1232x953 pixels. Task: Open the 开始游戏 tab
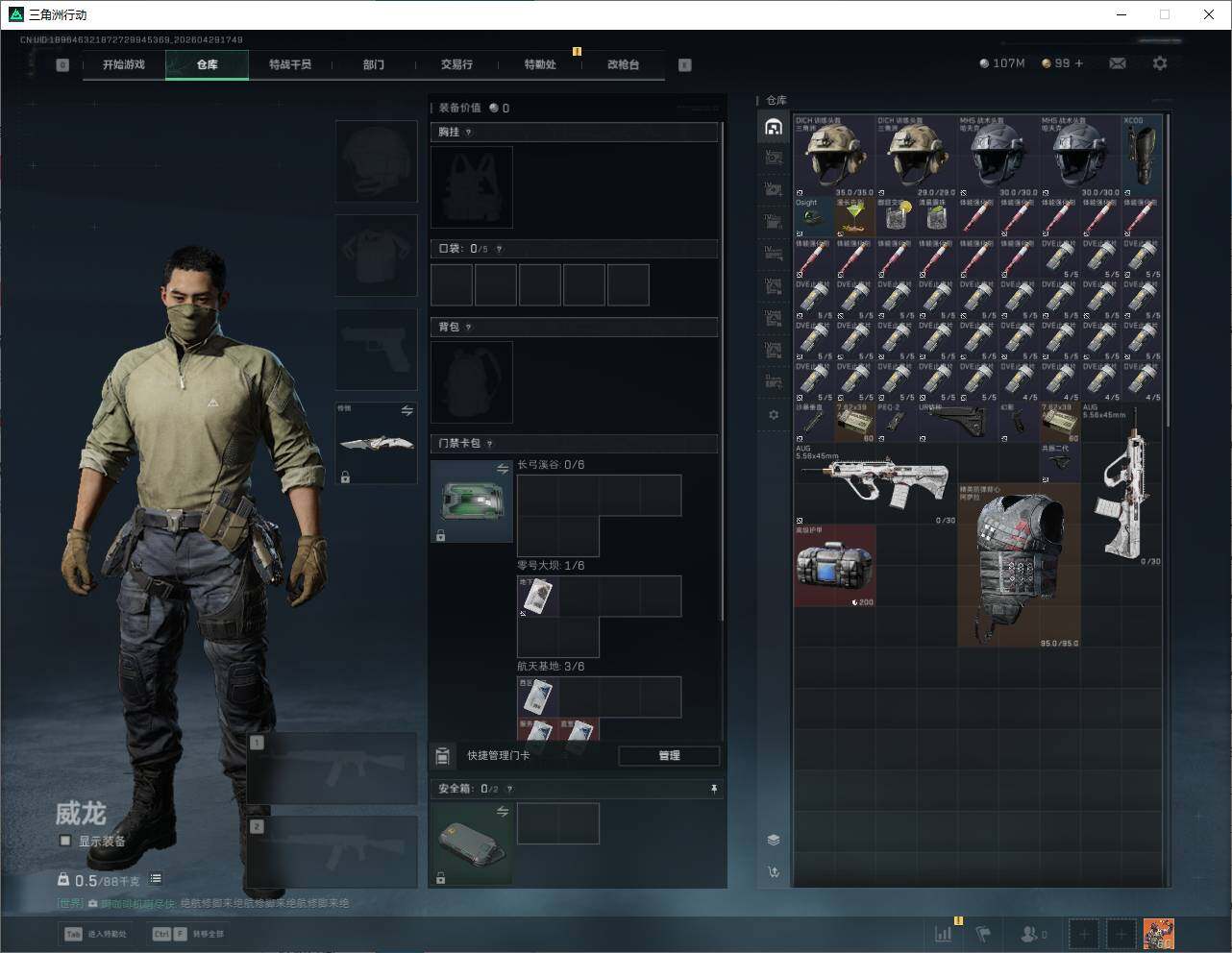[x=124, y=64]
